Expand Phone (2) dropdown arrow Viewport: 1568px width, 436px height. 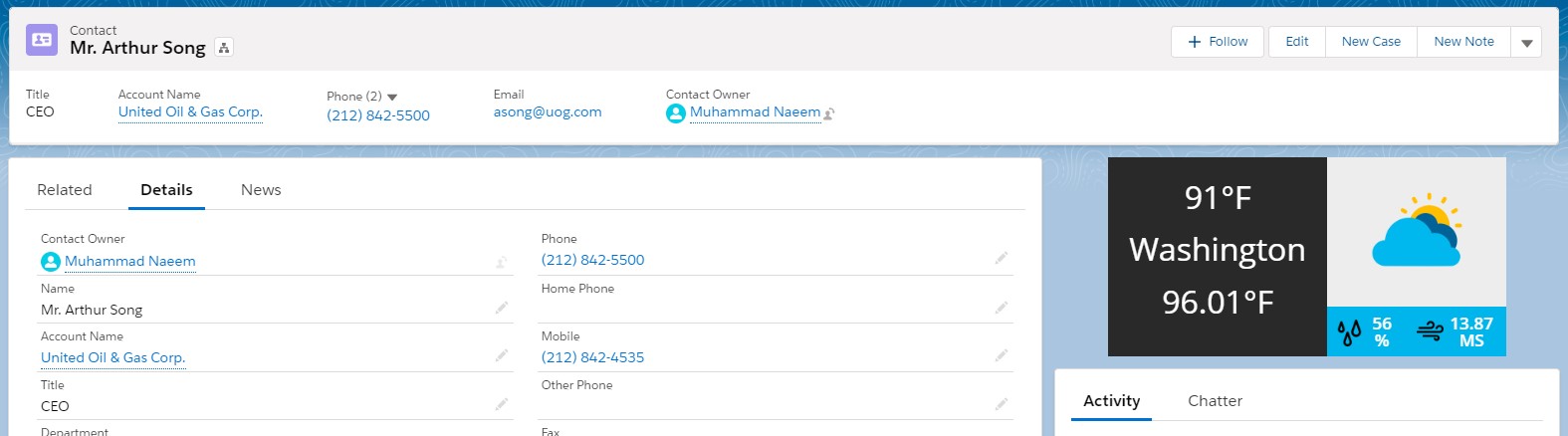[x=392, y=97]
